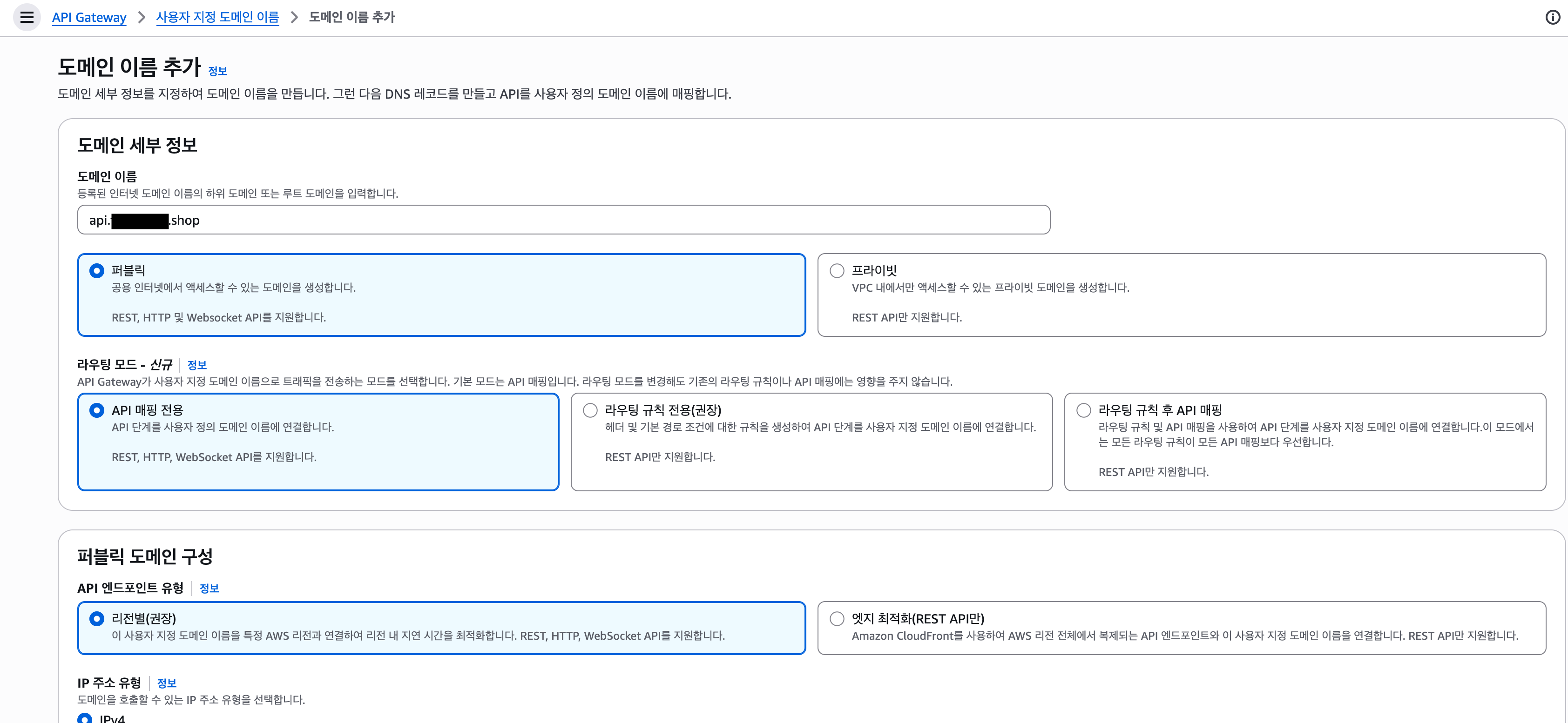
Task: Click the 정보 link beside 도메인 이름 추가
Action: 217,71
